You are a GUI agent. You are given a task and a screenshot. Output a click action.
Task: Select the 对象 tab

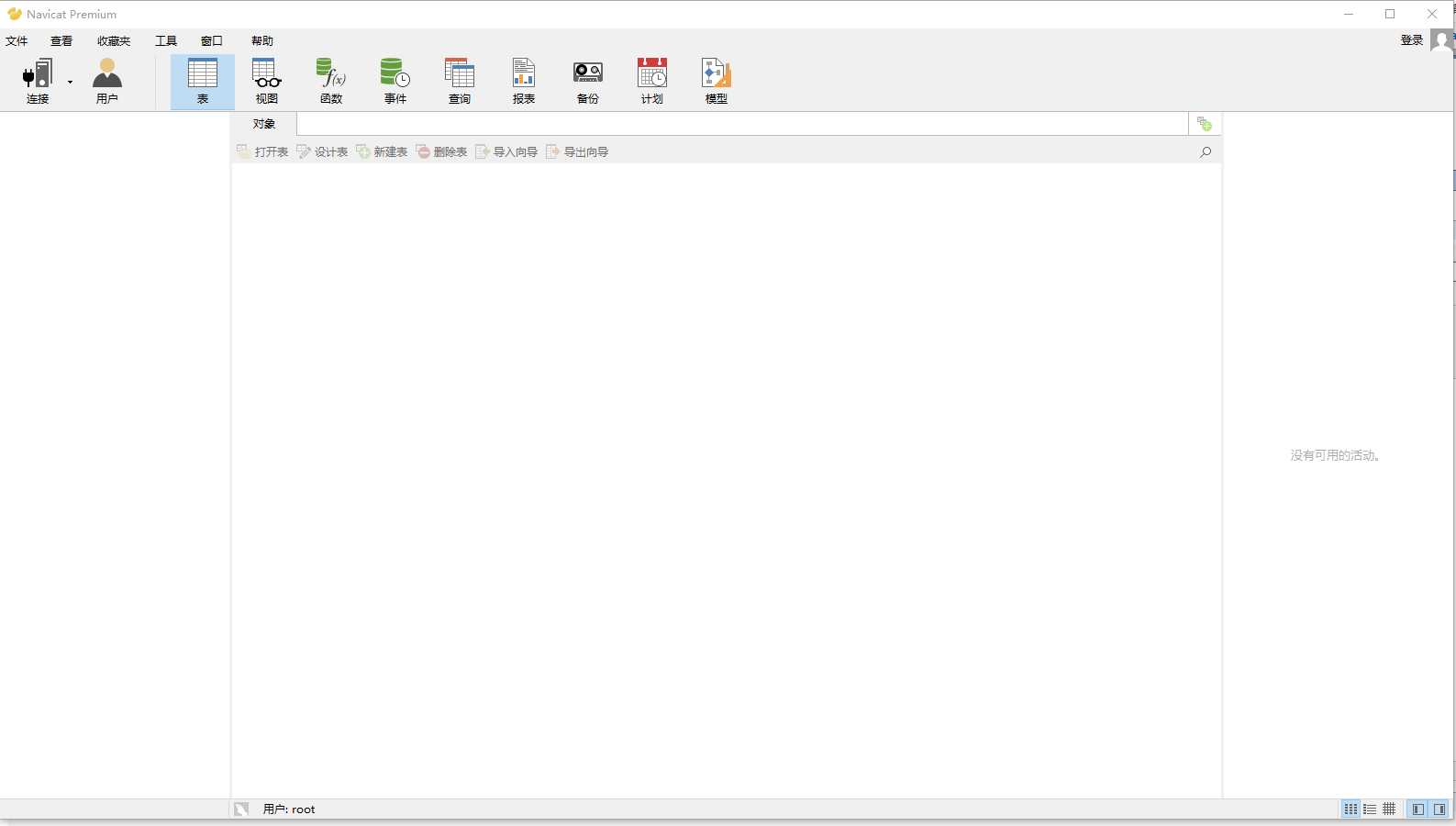pyautogui.click(x=264, y=124)
